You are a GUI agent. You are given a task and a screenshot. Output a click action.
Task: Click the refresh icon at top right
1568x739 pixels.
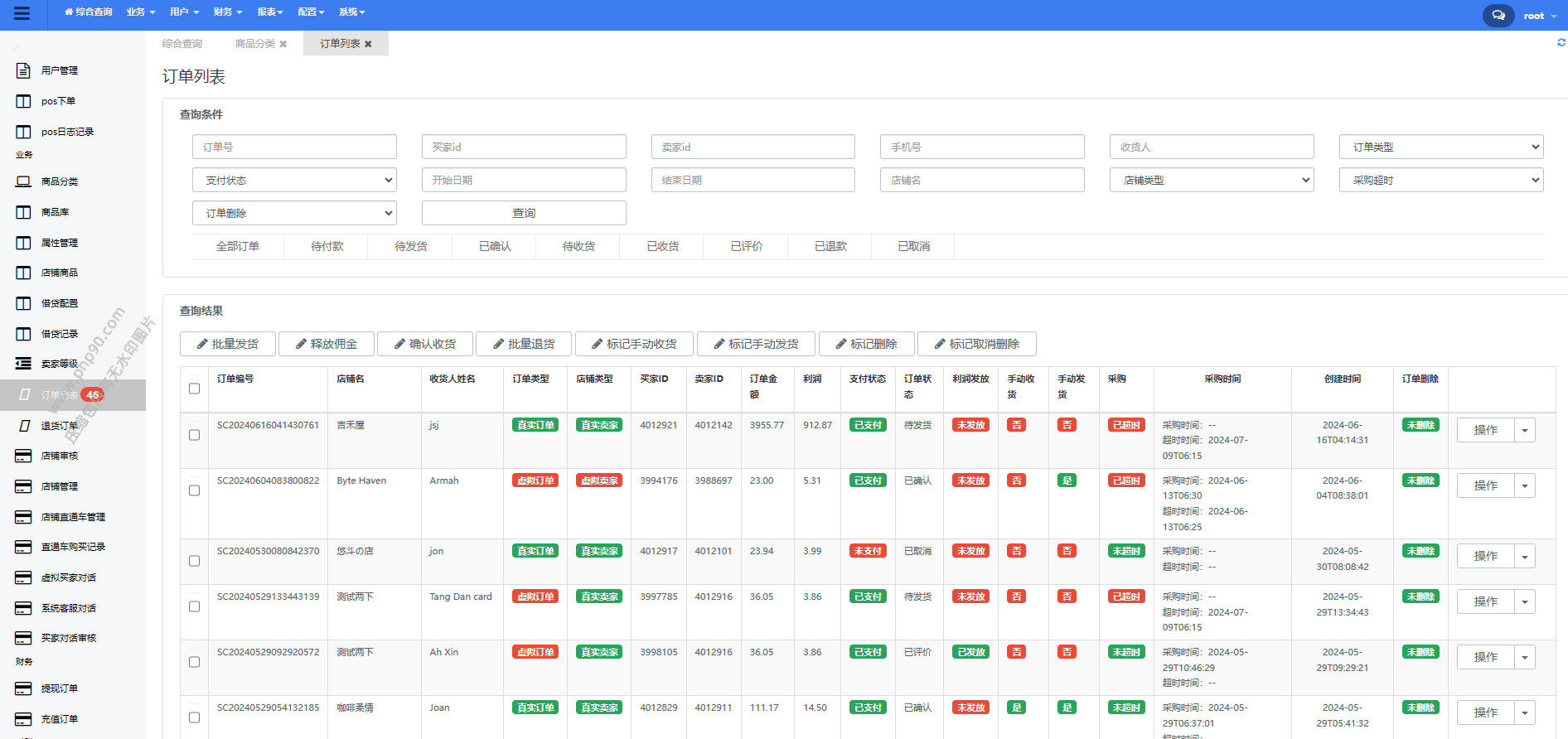(1561, 42)
